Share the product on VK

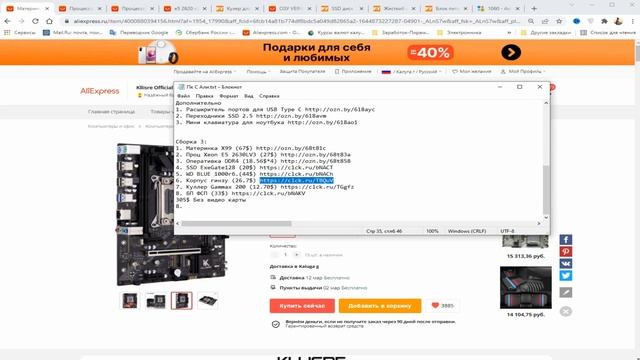[x=565, y=264]
